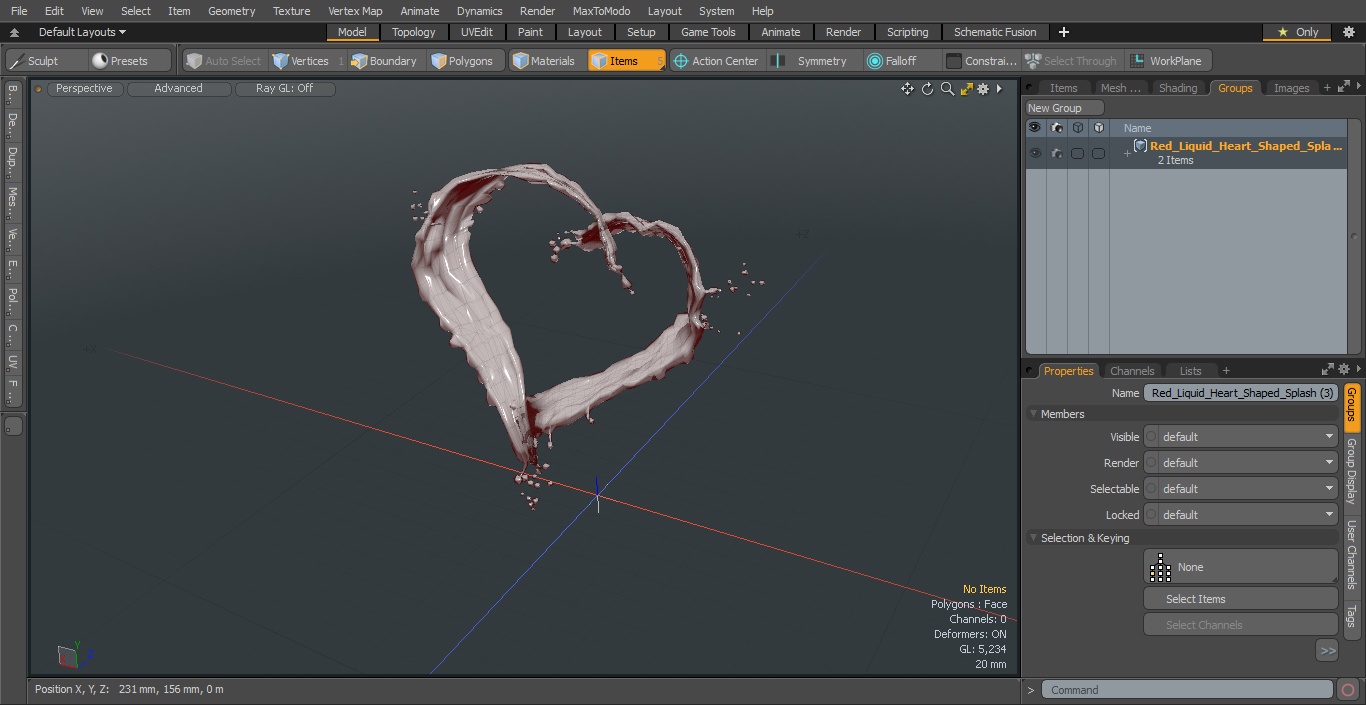Click the Items selection mode button

pos(626,61)
